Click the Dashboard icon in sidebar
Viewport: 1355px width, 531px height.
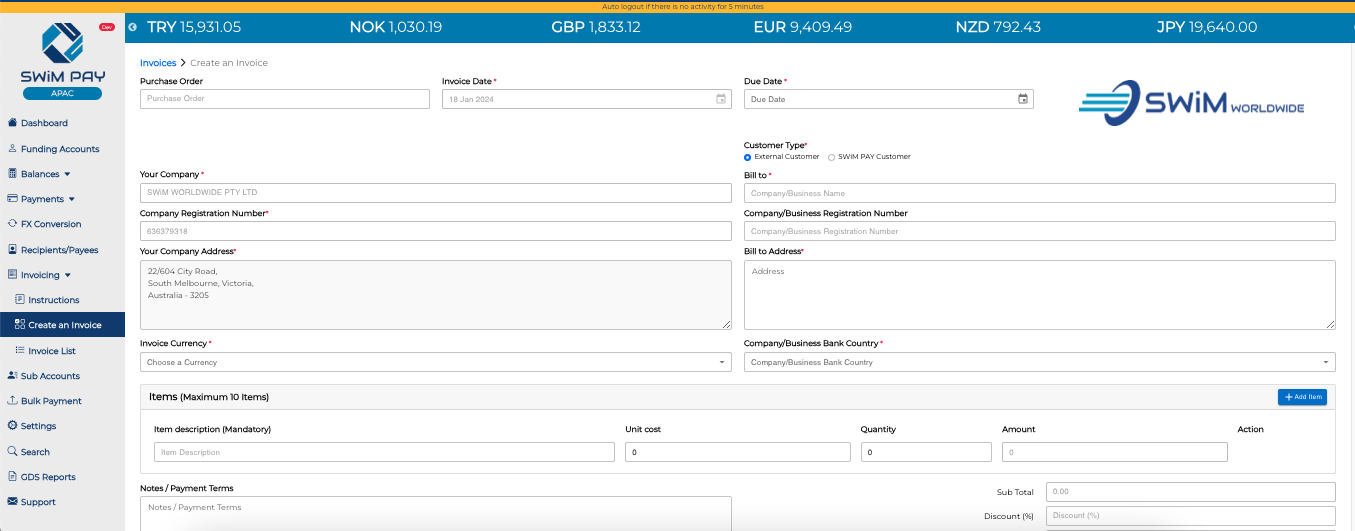tap(12, 123)
